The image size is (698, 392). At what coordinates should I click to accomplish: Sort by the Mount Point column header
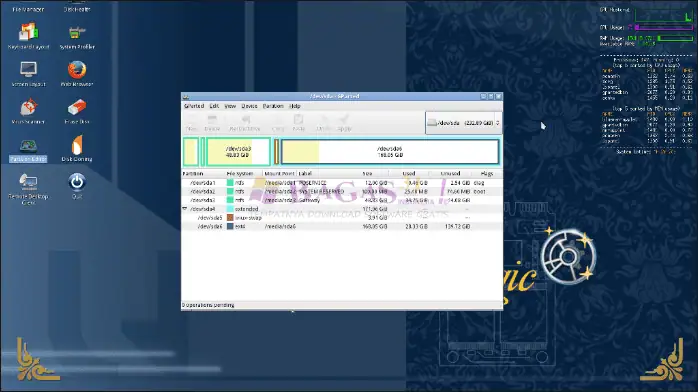pos(280,174)
